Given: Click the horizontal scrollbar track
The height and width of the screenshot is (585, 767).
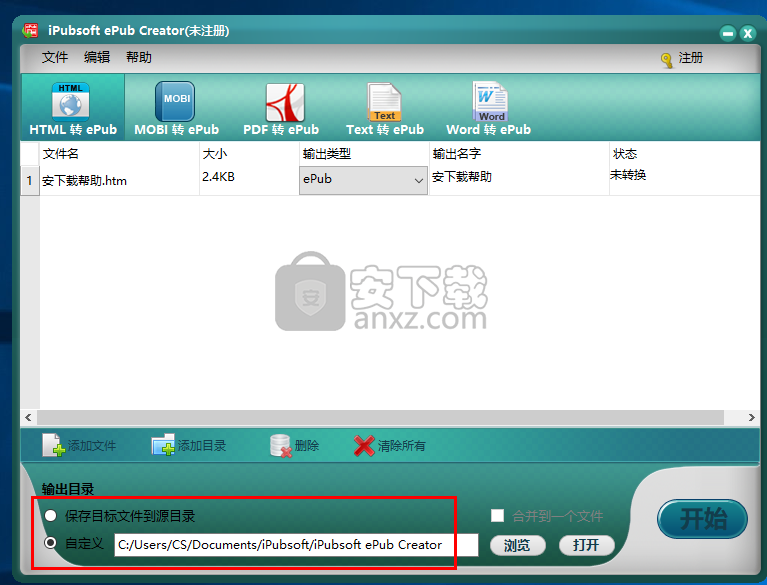Looking at the screenshot, I should pyautogui.click(x=381, y=417).
